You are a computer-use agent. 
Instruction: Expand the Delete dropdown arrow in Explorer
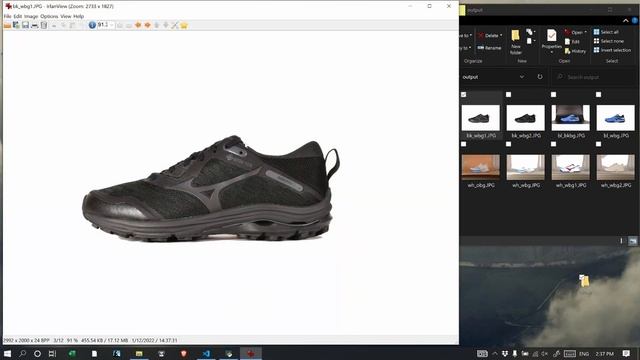[x=501, y=36]
